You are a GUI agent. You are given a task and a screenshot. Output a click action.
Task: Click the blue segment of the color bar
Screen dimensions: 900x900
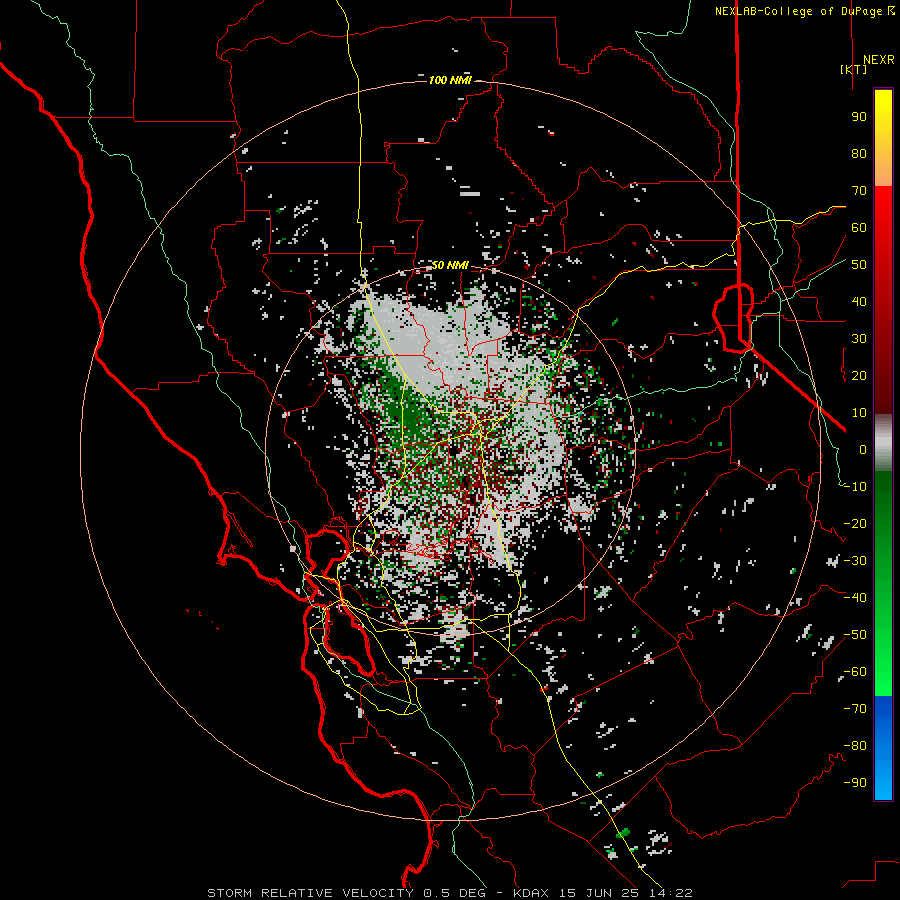click(x=883, y=748)
